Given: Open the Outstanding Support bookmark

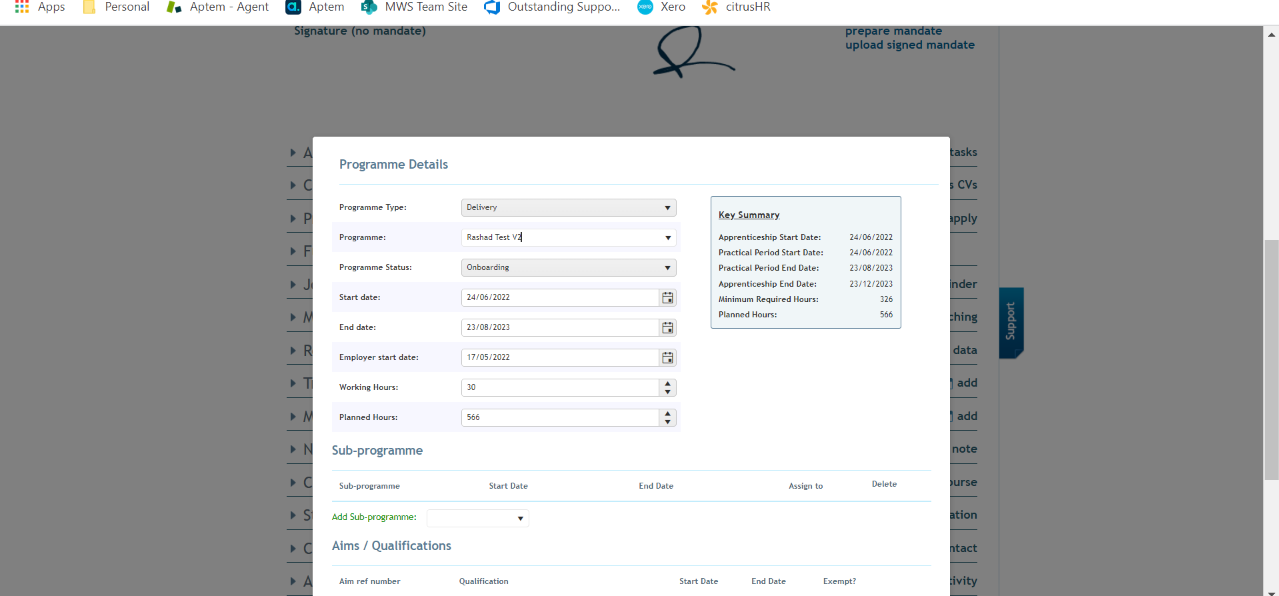Looking at the screenshot, I should click(x=551, y=7).
